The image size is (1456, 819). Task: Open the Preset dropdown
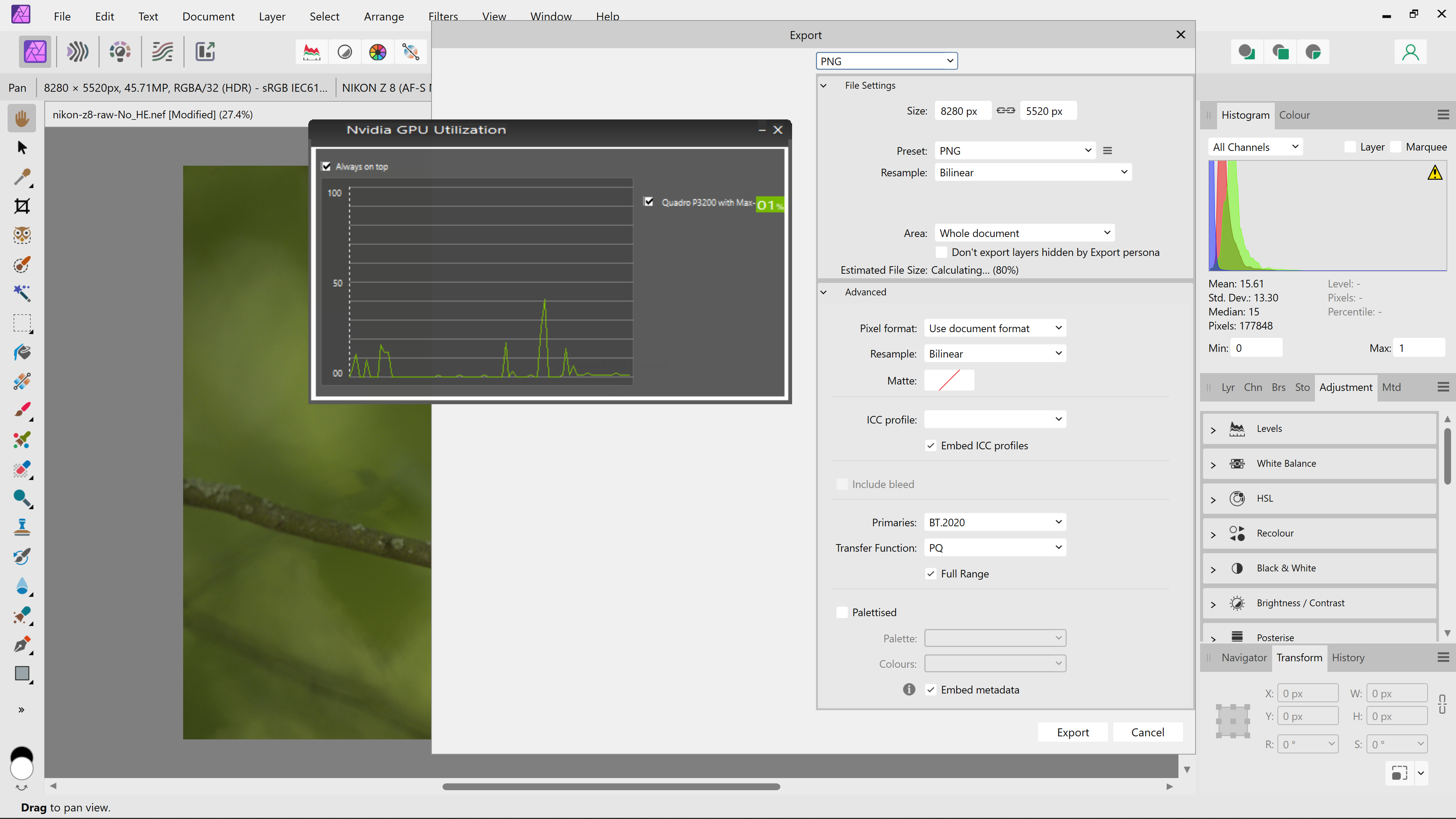(1015, 151)
